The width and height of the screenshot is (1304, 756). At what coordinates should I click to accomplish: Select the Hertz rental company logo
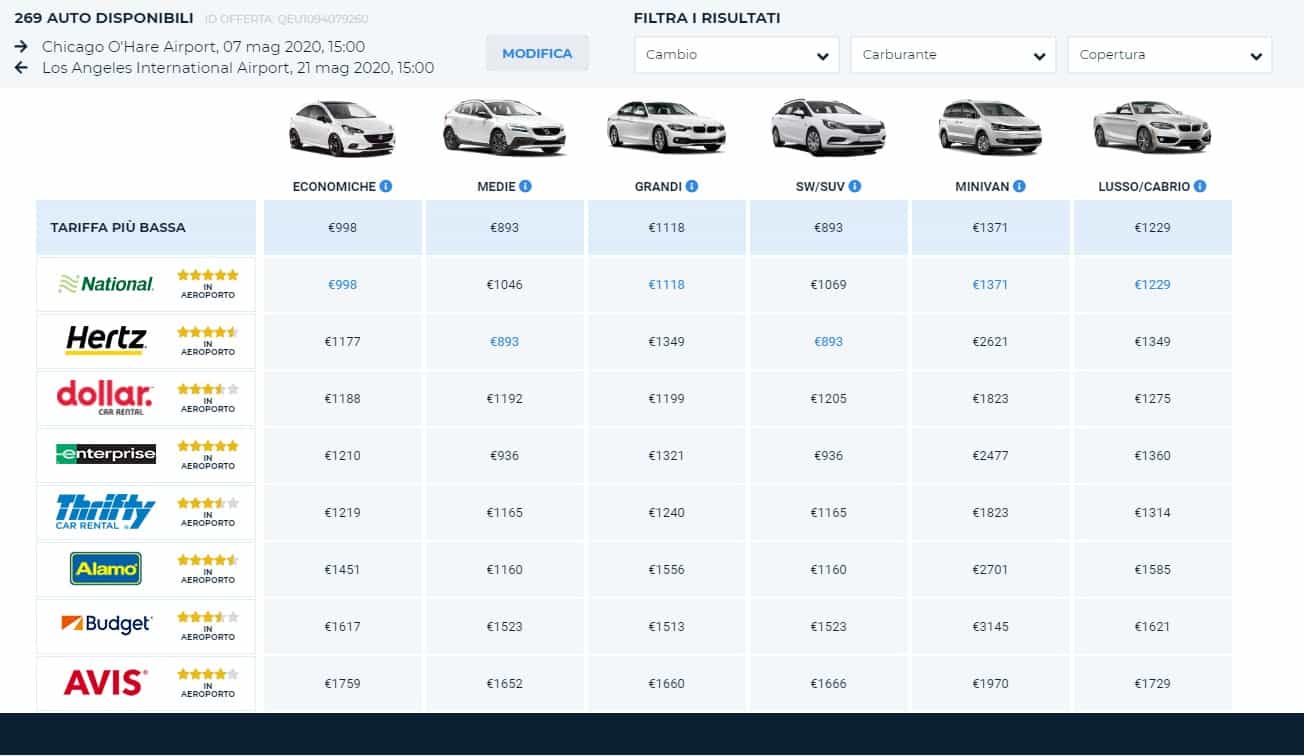(x=106, y=341)
